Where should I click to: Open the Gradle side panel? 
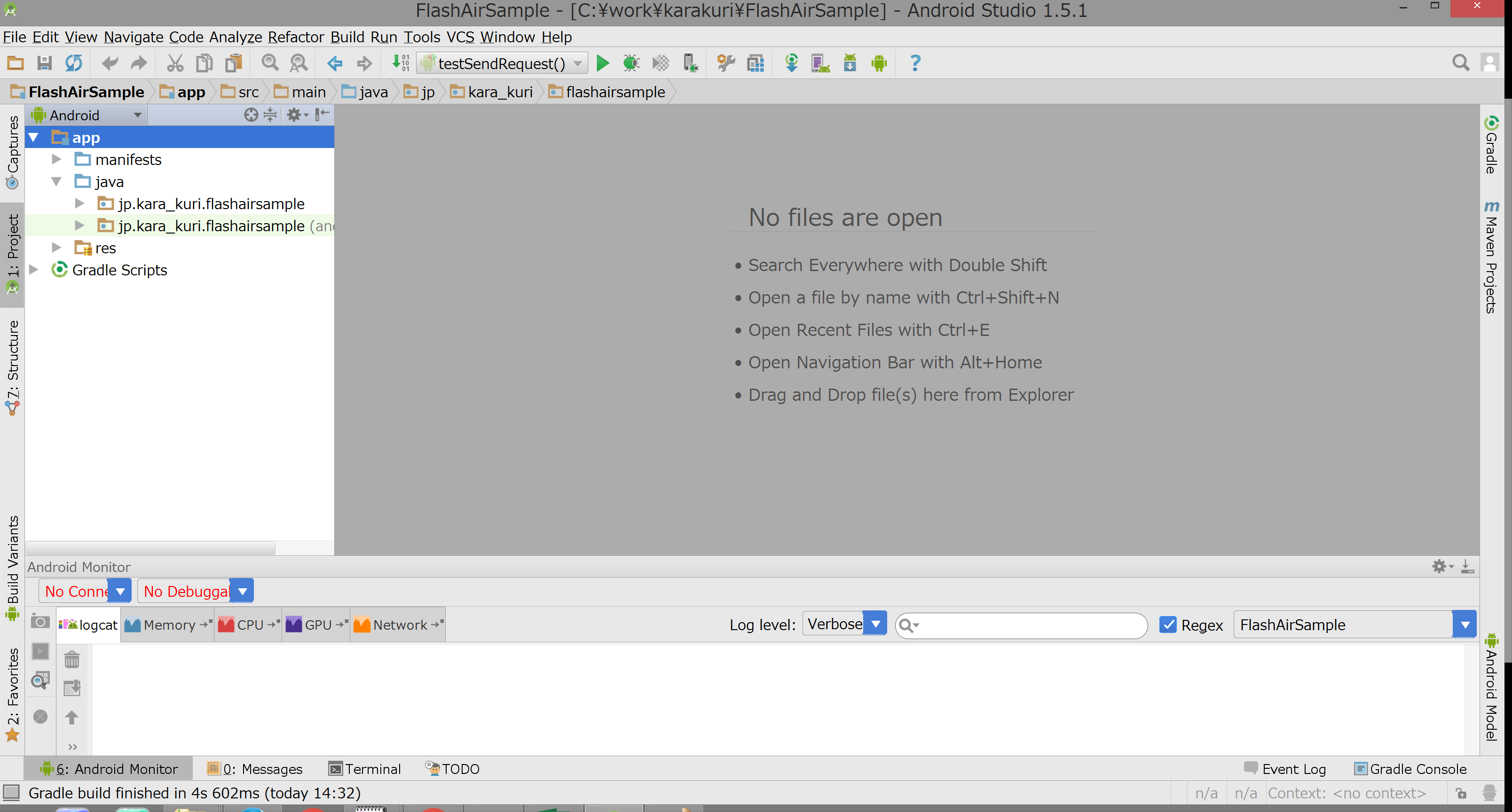click(1491, 145)
